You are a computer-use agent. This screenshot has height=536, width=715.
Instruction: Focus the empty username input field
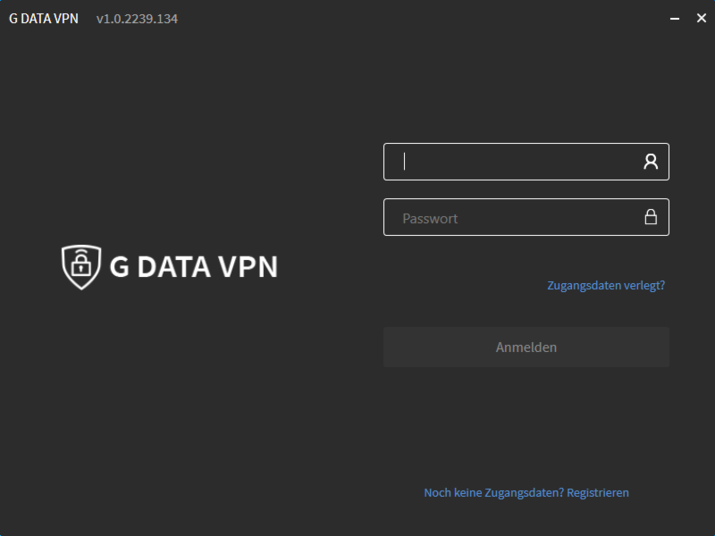tap(526, 162)
